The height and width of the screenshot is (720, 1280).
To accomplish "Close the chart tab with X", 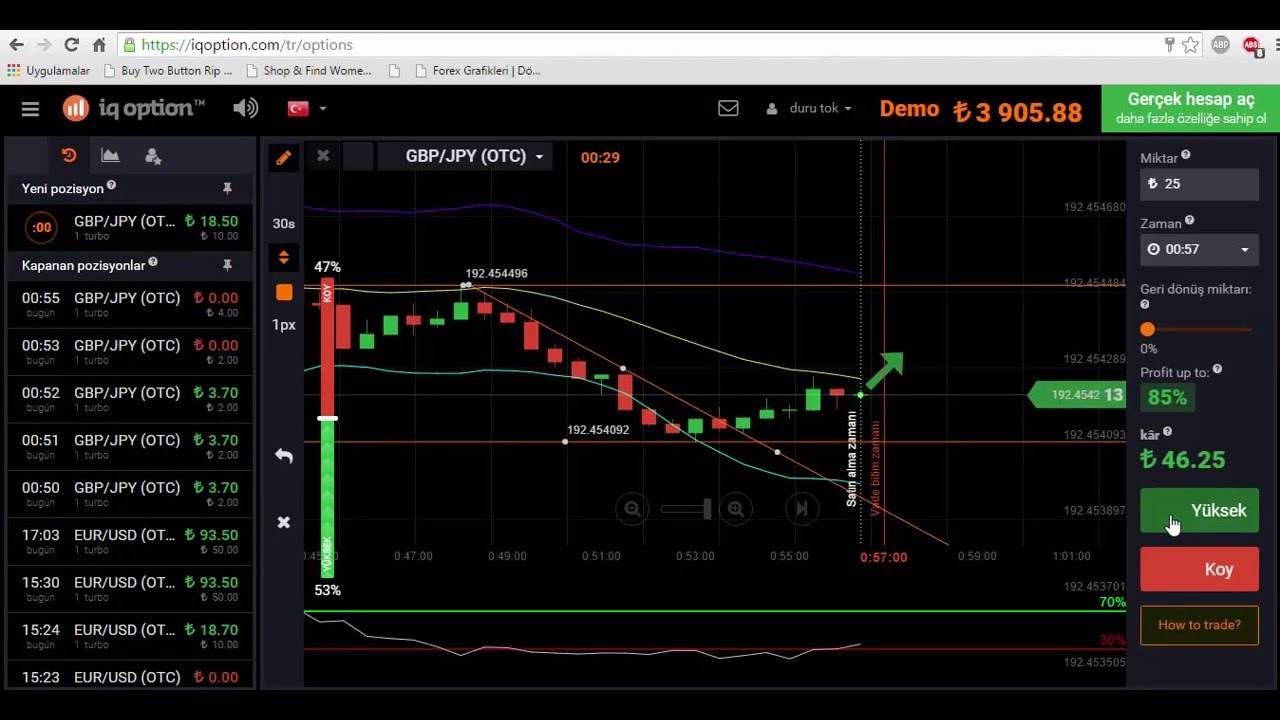I will 323,156.
